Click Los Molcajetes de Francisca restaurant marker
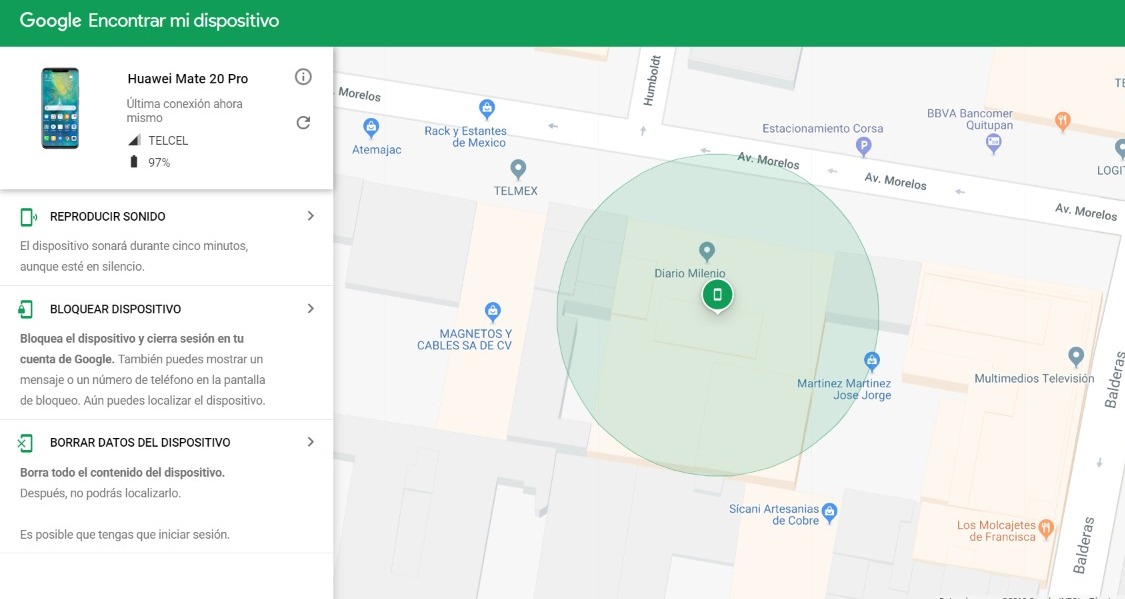The image size is (1125, 599). [1046, 529]
